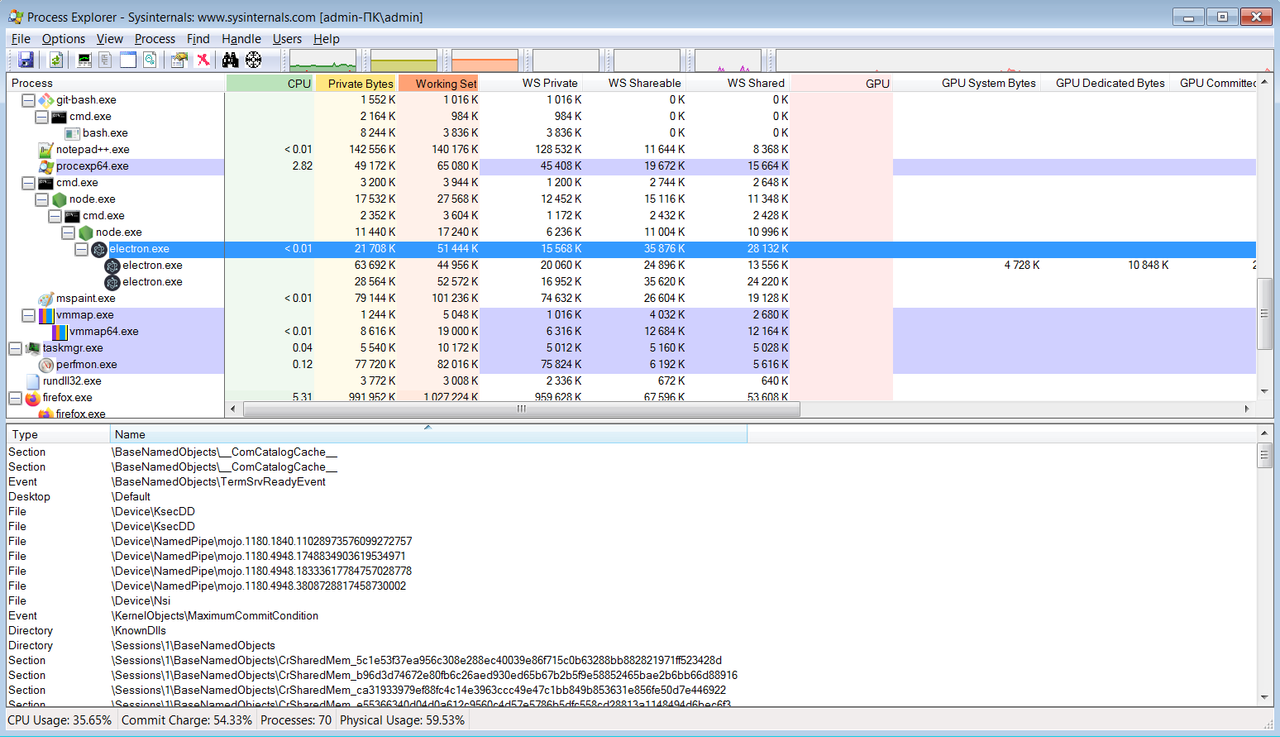Collapse the firefox.exe node with 991 952 K
The height and width of the screenshot is (737, 1280).
[x=15, y=397]
